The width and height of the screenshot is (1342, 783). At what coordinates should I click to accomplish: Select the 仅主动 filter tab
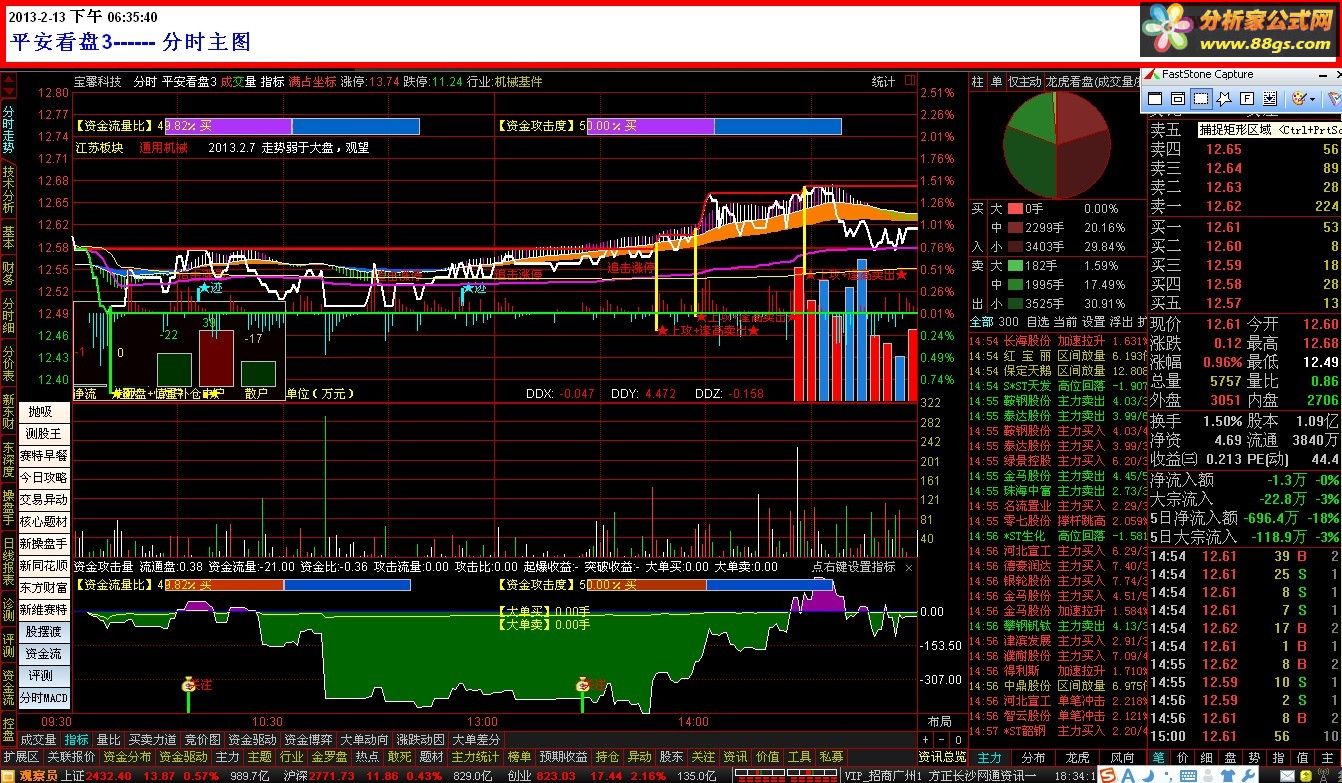(1024, 81)
